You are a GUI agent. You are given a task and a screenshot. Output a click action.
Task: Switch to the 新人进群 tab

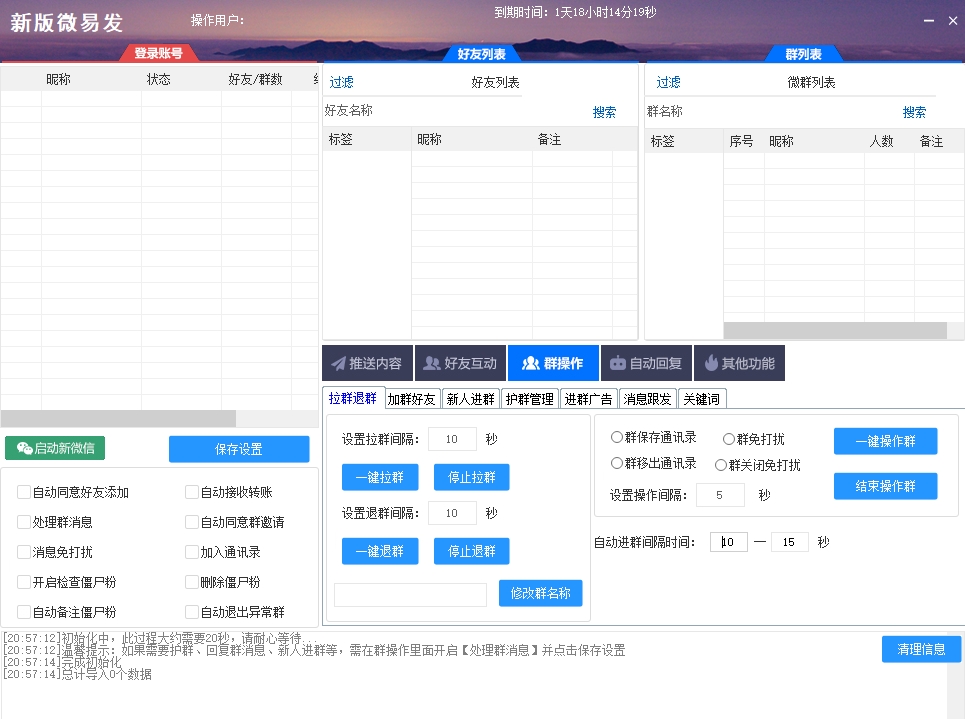[471, 397]
